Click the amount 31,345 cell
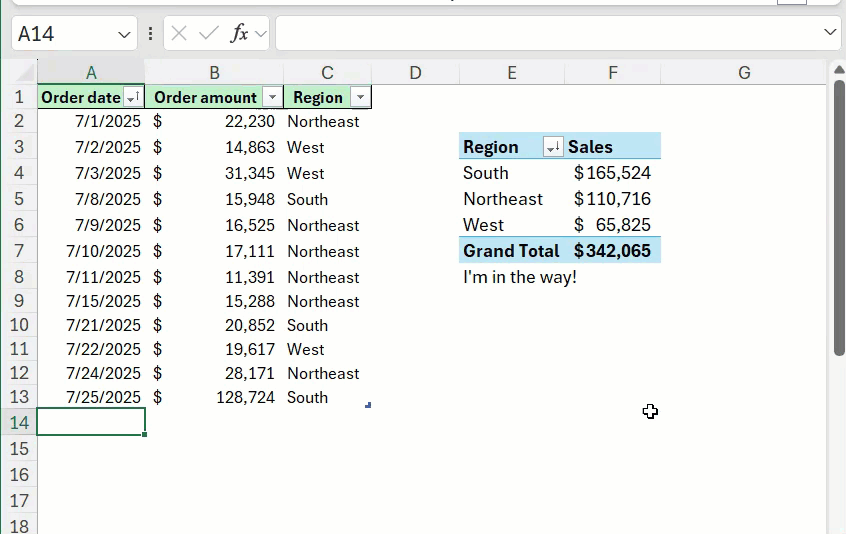 tap(214, 173)
